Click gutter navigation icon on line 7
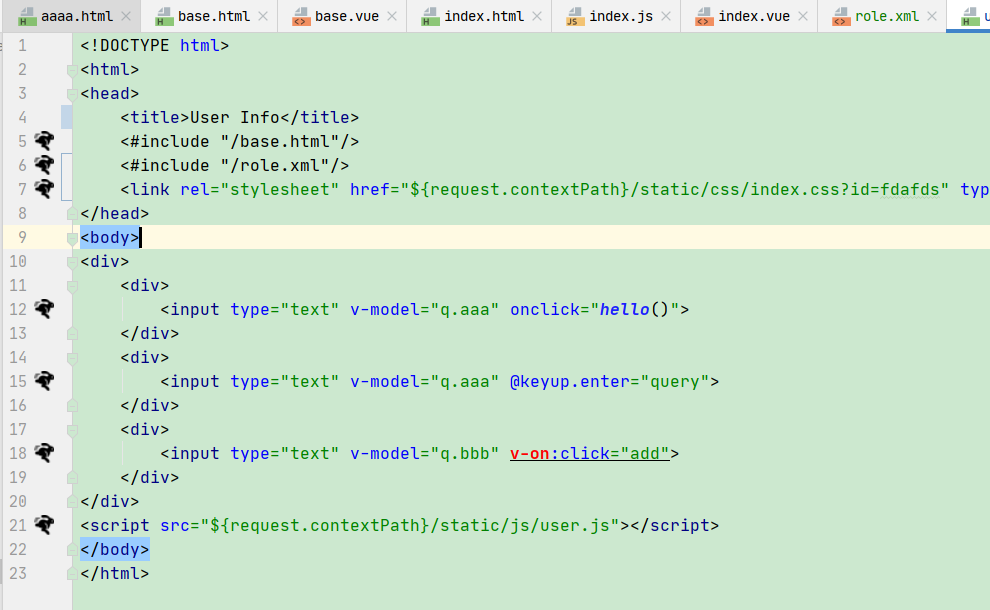This screenshot has height=610, width=990. (44, 189)
